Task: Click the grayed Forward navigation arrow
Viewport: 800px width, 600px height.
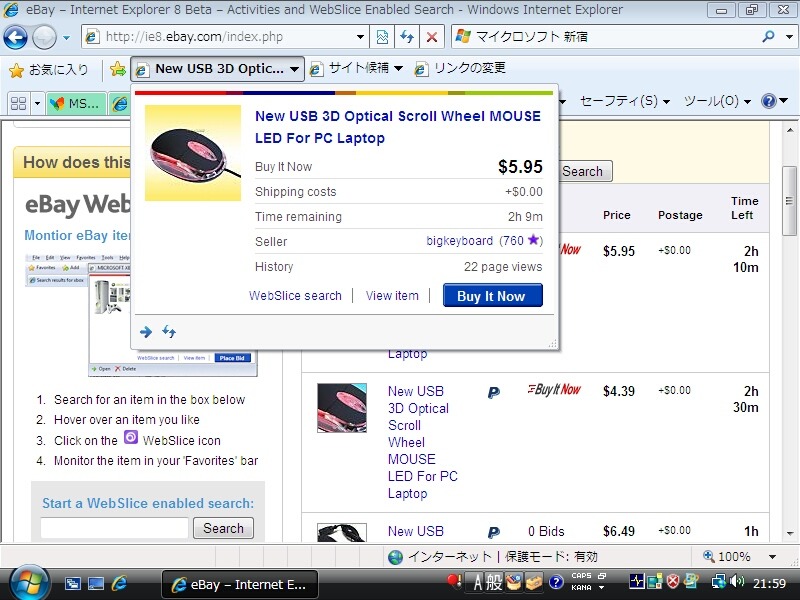Action: pyautogui.click(x=44, y=37)
